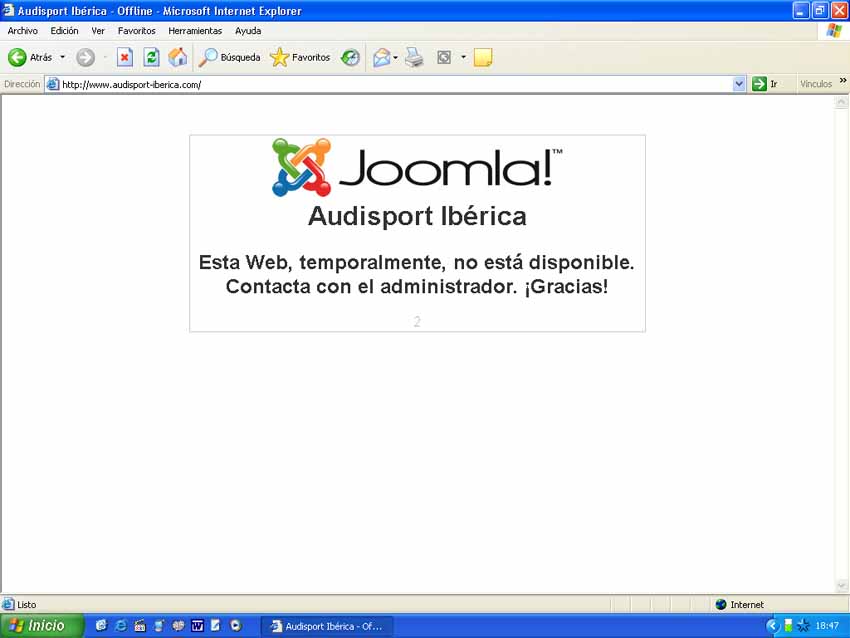Click the grey Forward arrow button

point(85,57)
